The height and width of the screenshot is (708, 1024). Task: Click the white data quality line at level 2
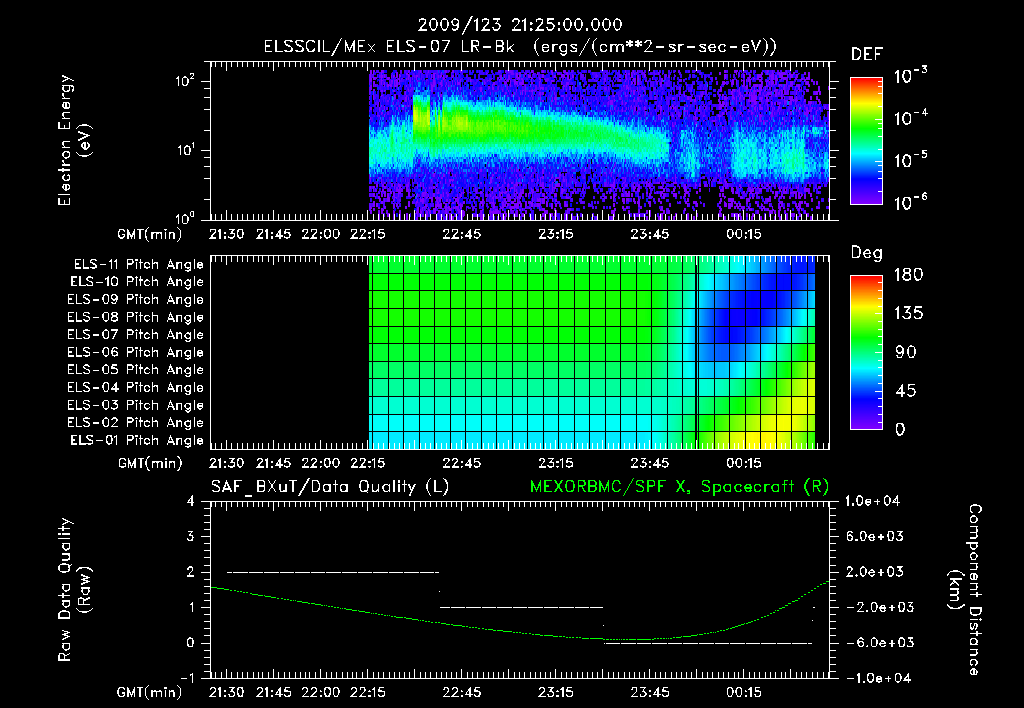[333, 572]
